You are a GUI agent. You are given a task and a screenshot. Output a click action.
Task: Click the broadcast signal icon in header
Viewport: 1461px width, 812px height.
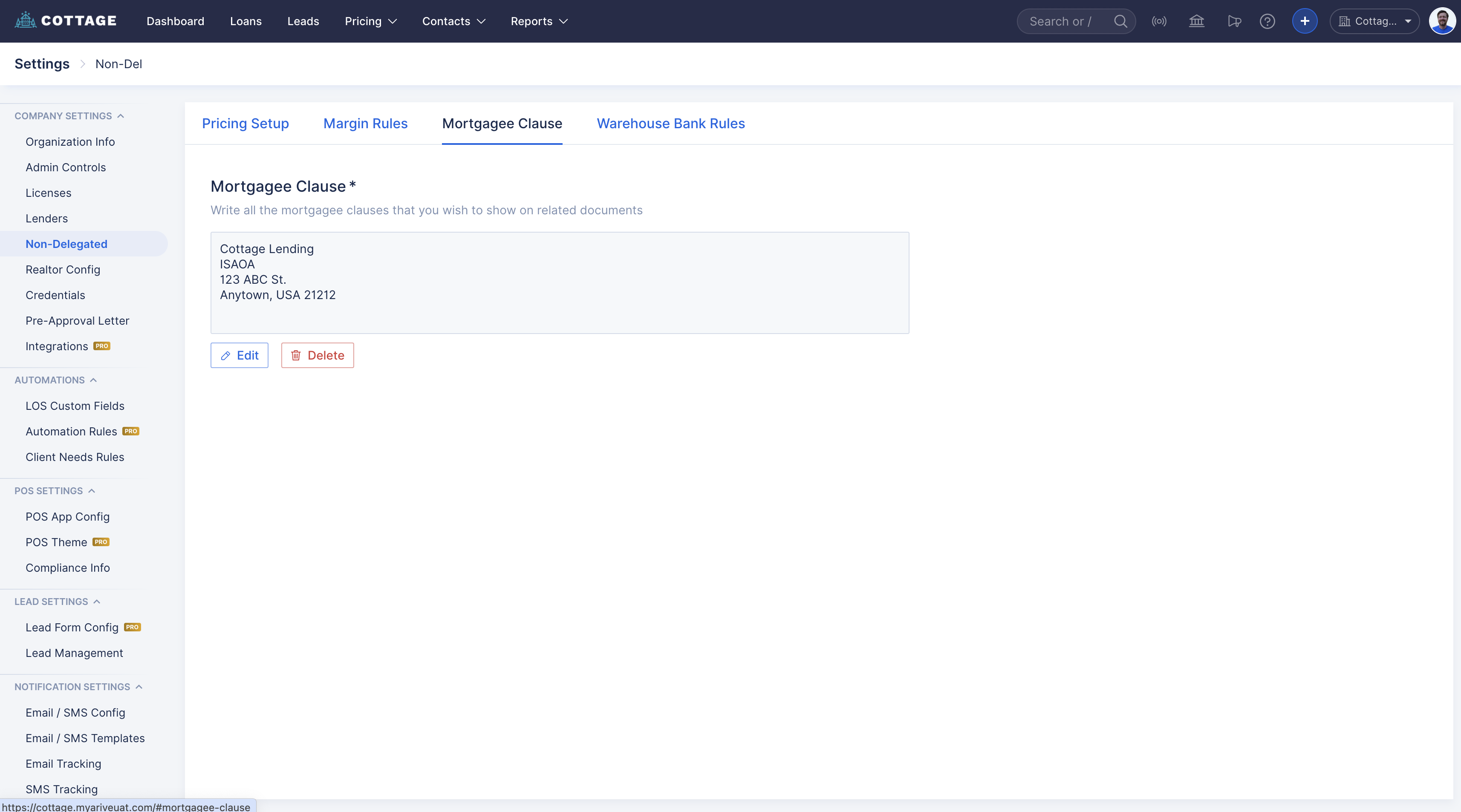pos(1159,21)
